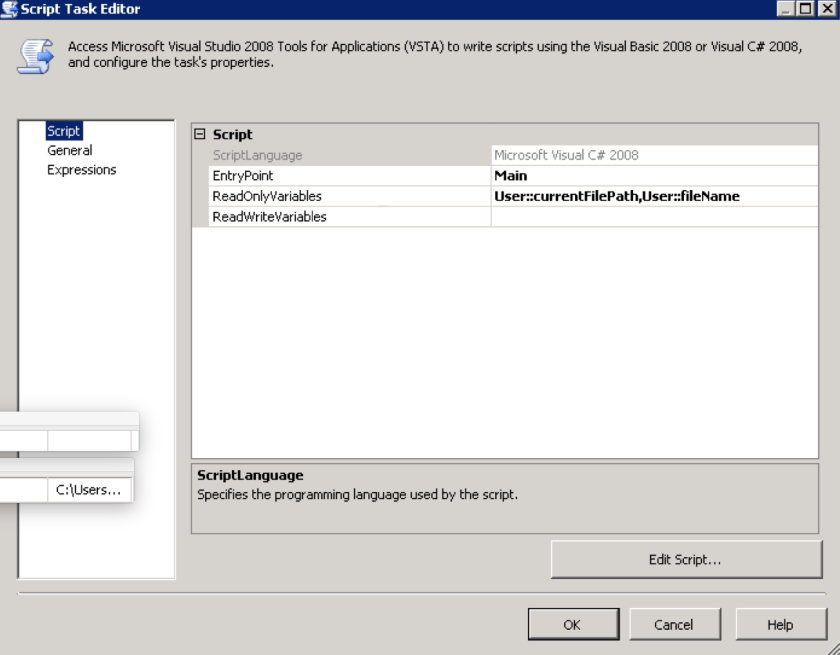
Task: Open the General page
Action: (69, 150)
